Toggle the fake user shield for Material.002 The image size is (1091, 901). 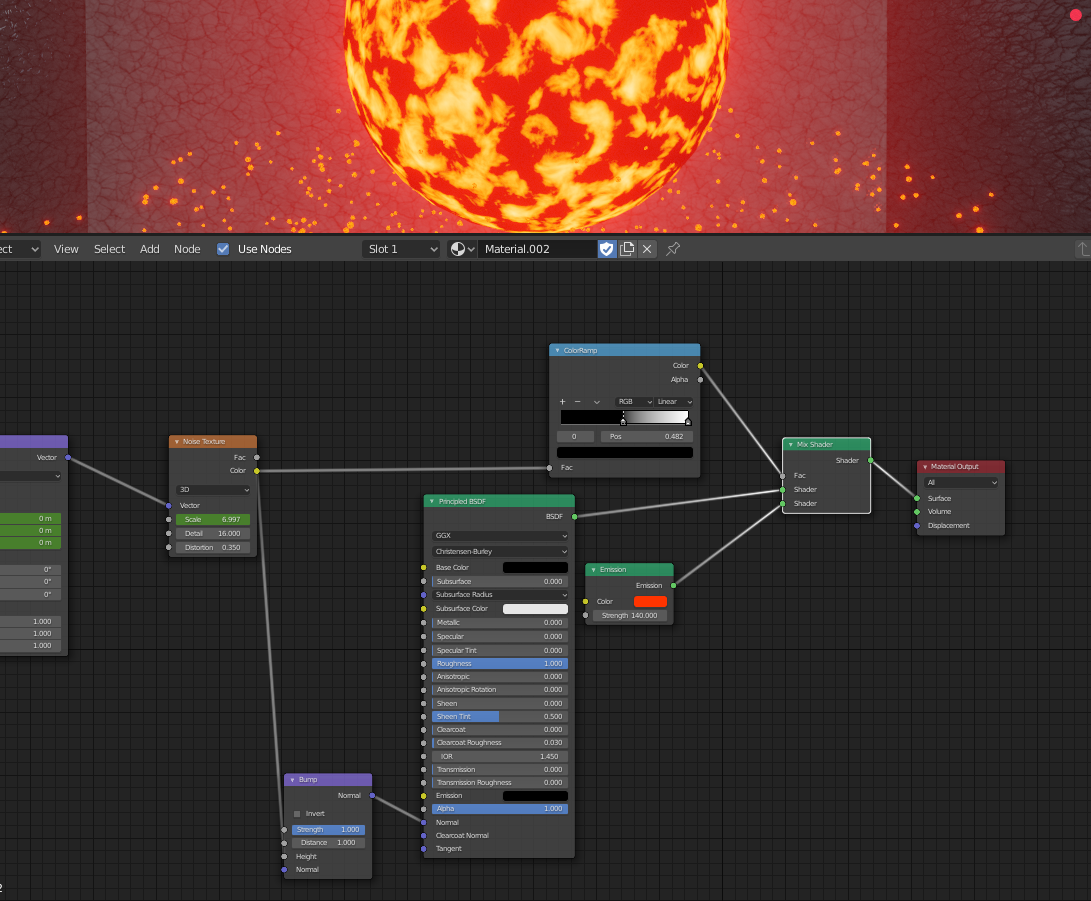pyautogui.click(x=606, y=249)
